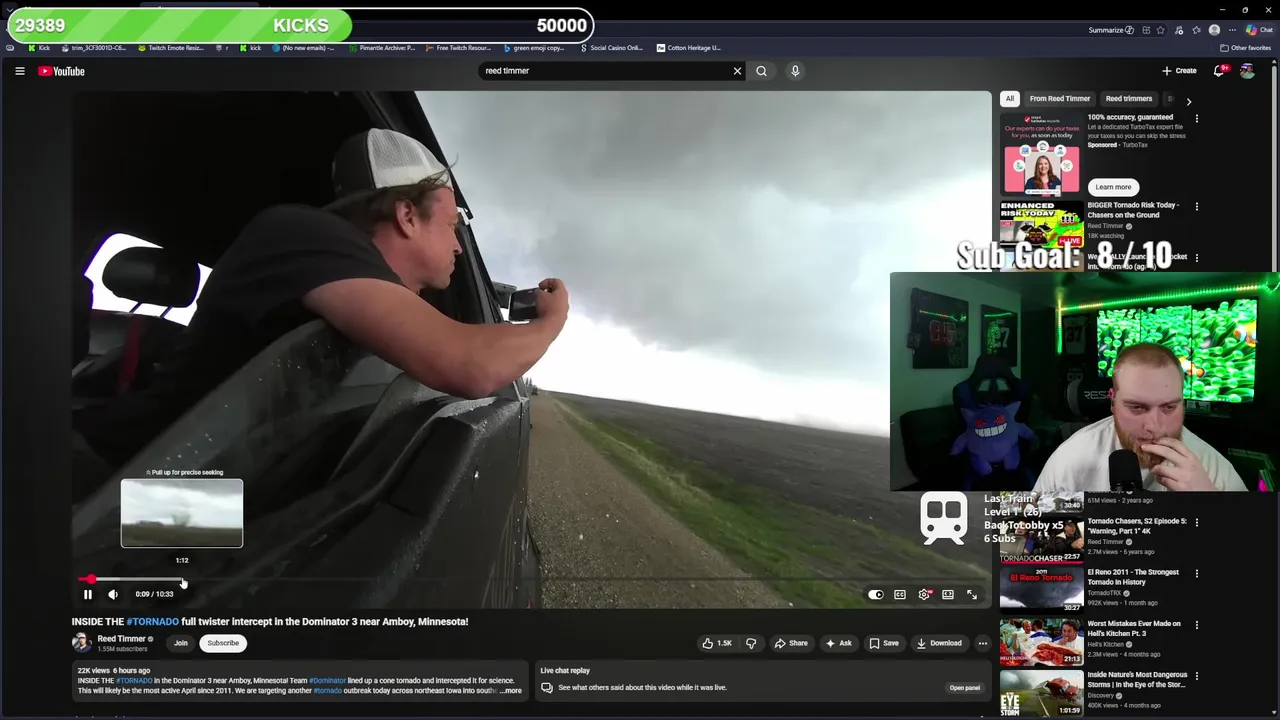Open options for 'El Reno 2011' video
The height and width of the screenshot is (720, 1280).
pos(1197,573)
